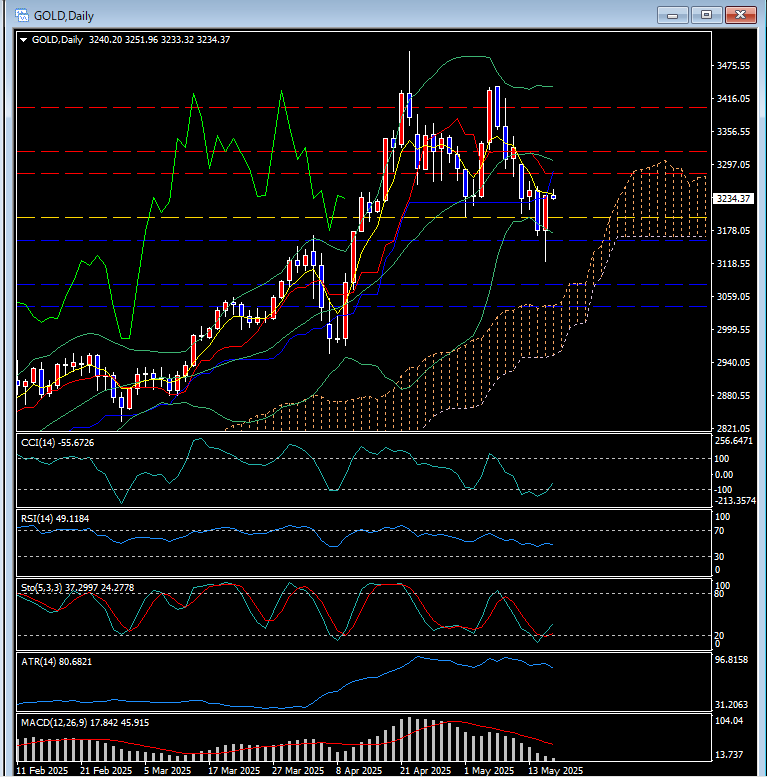
Task: Click the 1 May 2025 date label
Action: (x=489, y=771)
